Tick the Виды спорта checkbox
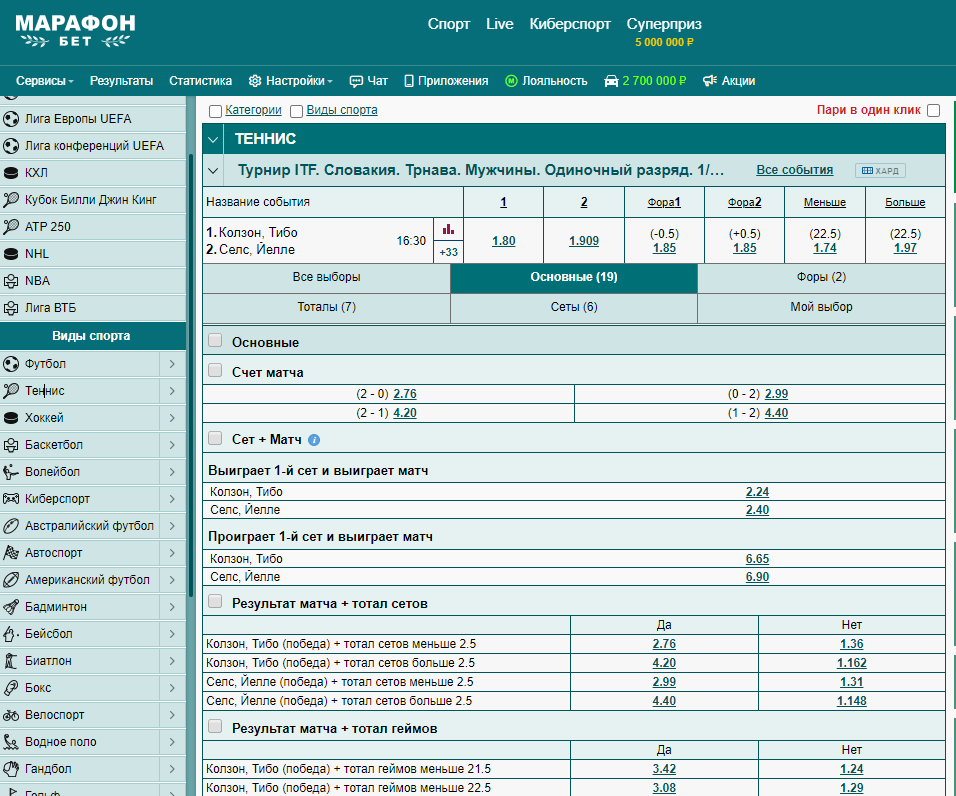This screenshot has height=796, width=956. (x=296, y=111)
